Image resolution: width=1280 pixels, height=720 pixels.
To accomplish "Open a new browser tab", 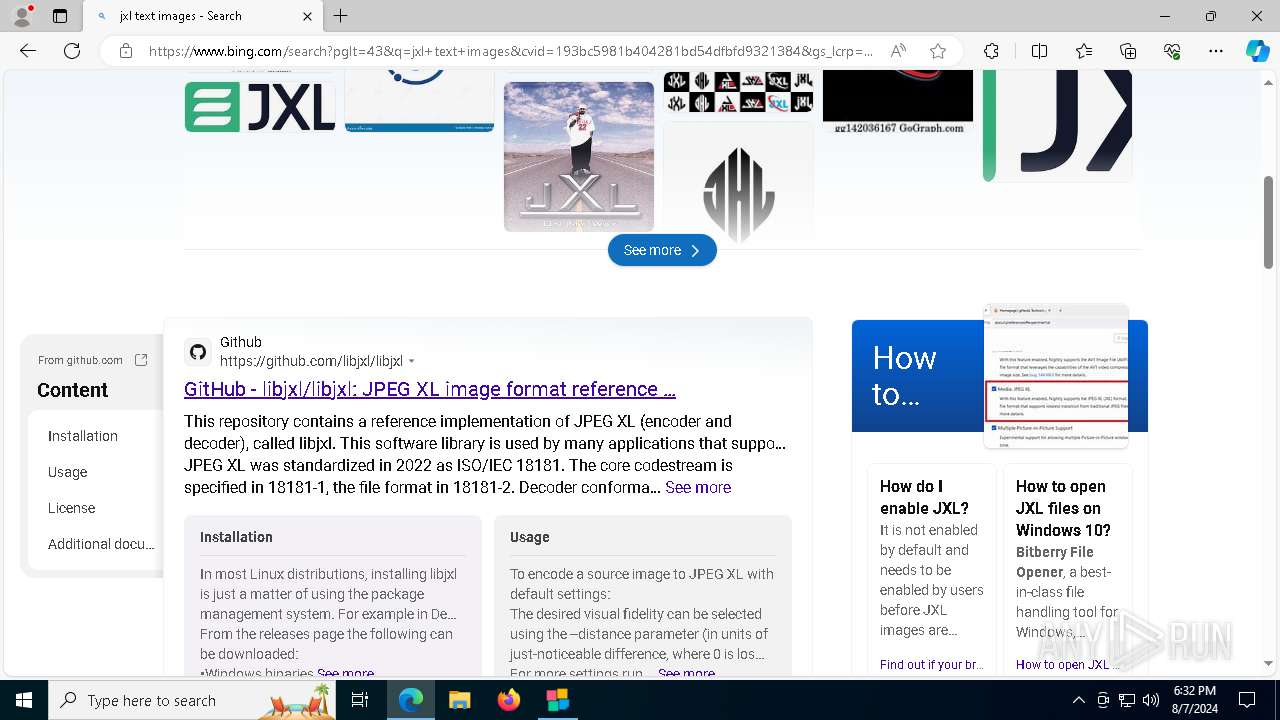I will pos(340,16).
